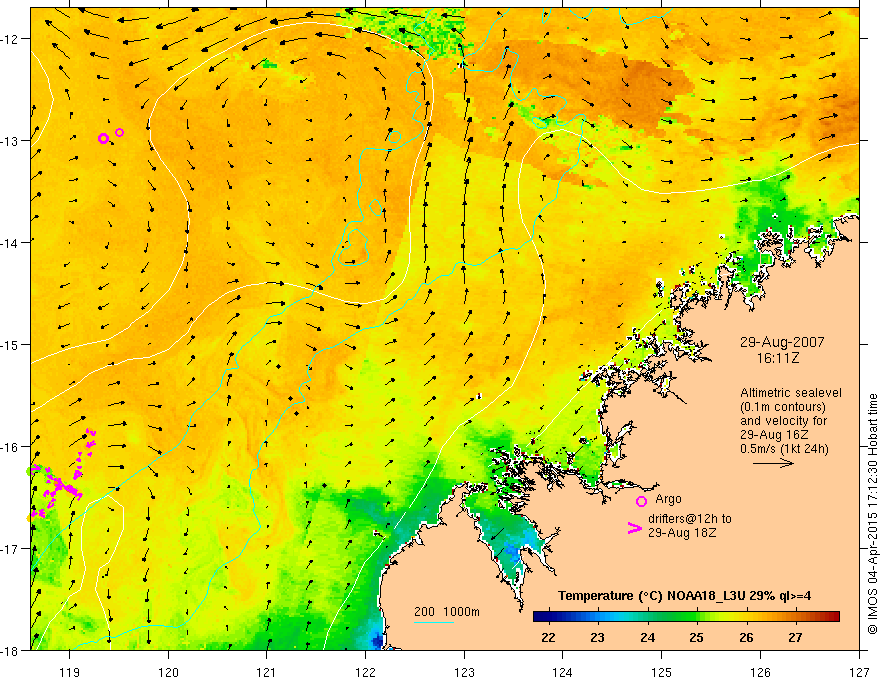Viewport: 880px width, 680px height.
Task: Click the '200 1000m' bathymetry label
Action: pyautogui.click(x=447, y=612)
